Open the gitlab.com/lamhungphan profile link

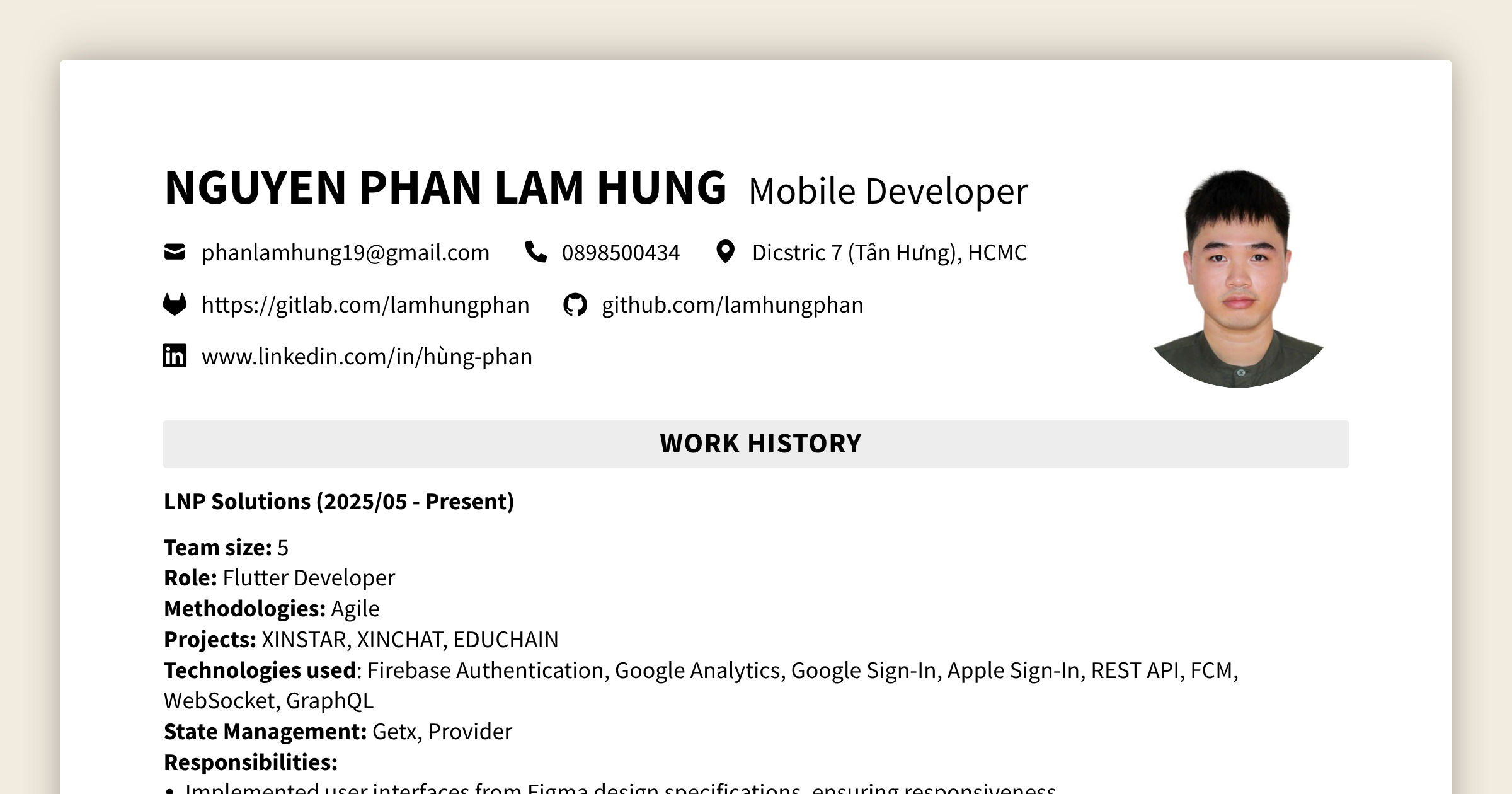(365, 304)
